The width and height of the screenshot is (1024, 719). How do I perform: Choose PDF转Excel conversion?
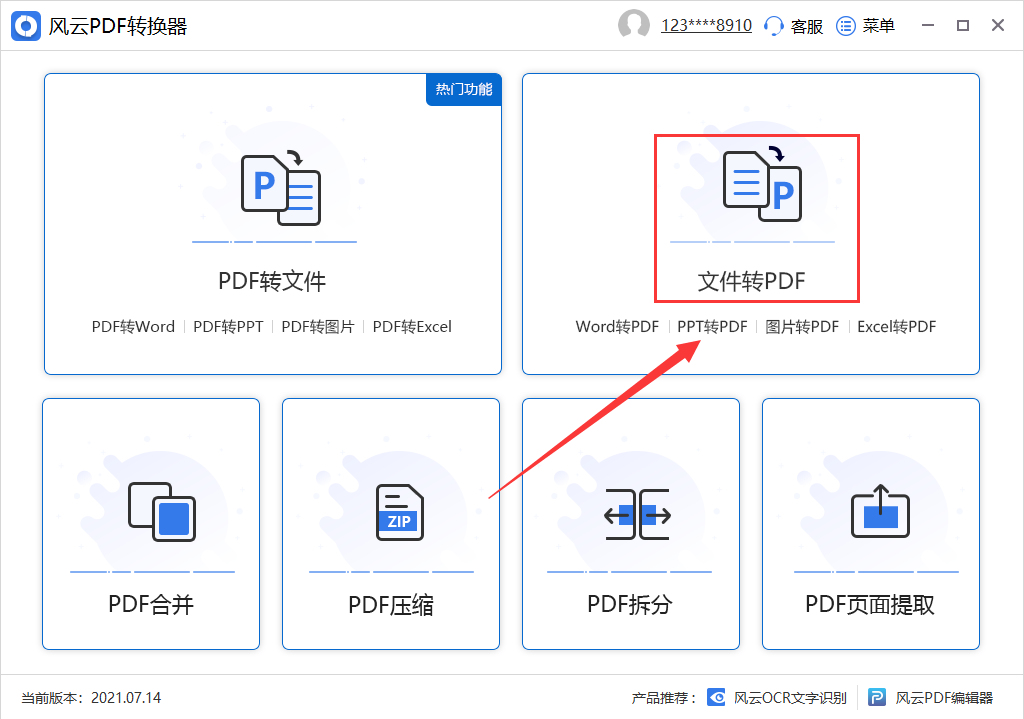tap(412, 327)
